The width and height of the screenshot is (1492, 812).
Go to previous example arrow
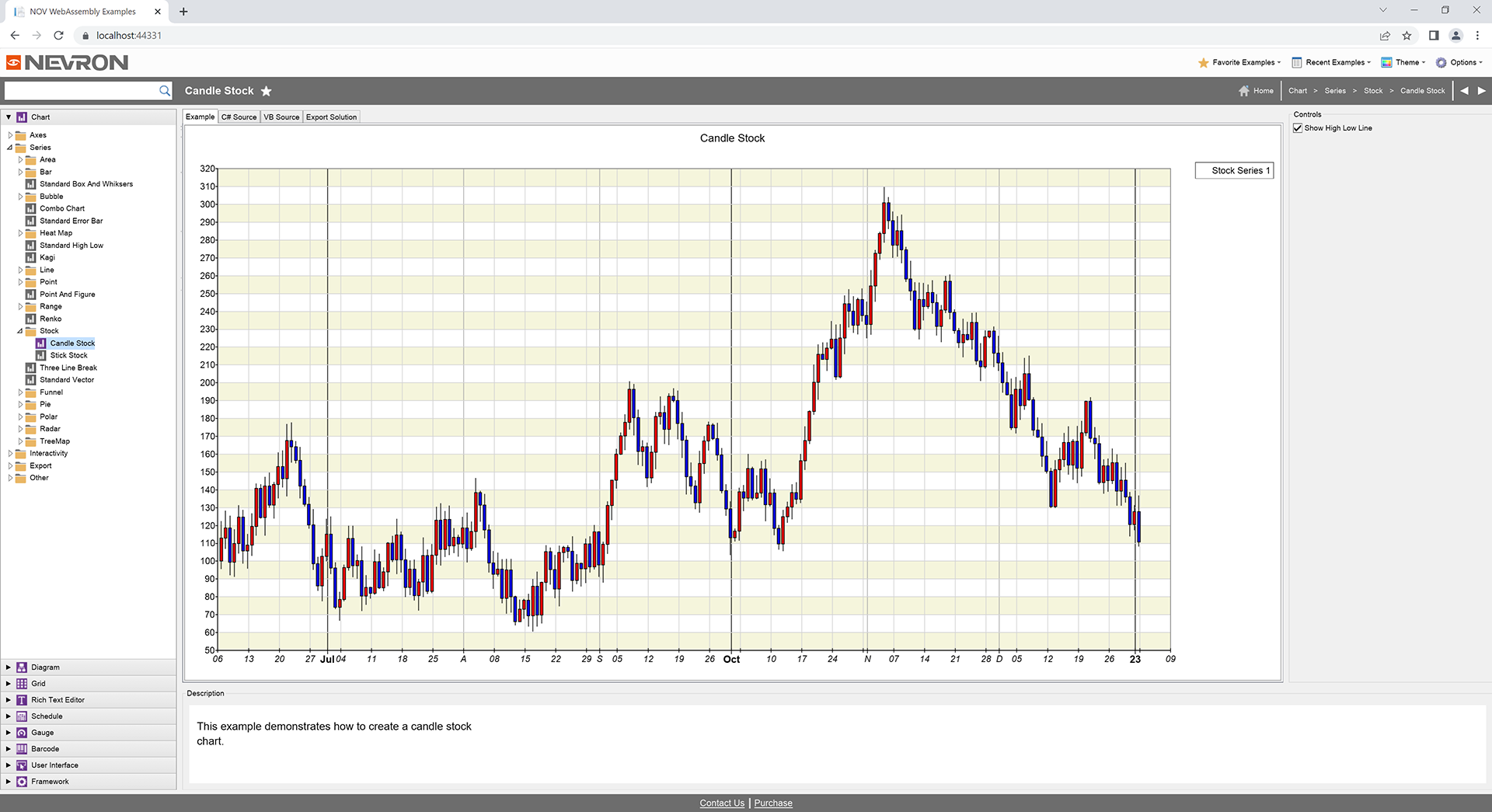tap(1464, 91)
